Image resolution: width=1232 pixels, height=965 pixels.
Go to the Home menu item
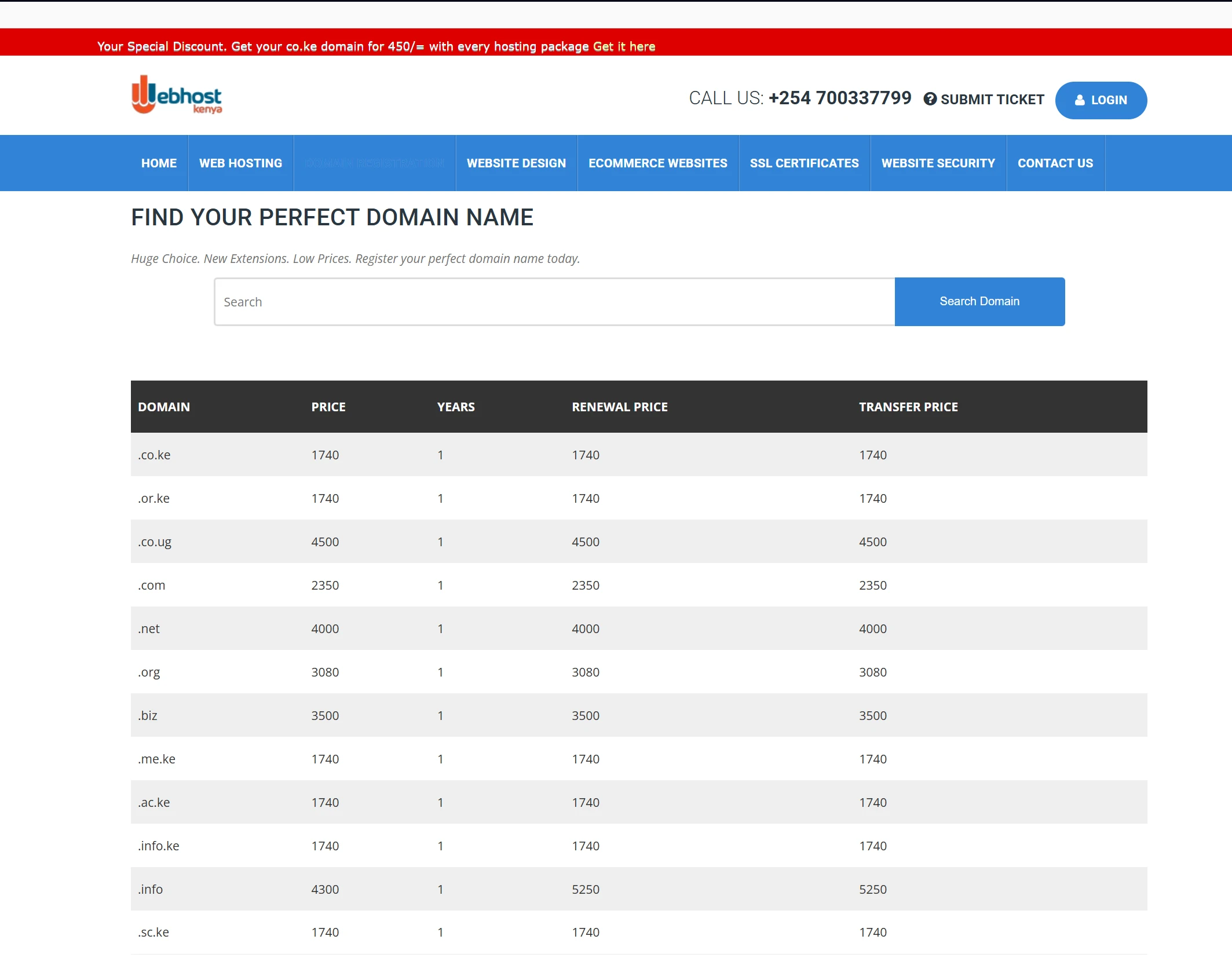(x=159, y=163)
